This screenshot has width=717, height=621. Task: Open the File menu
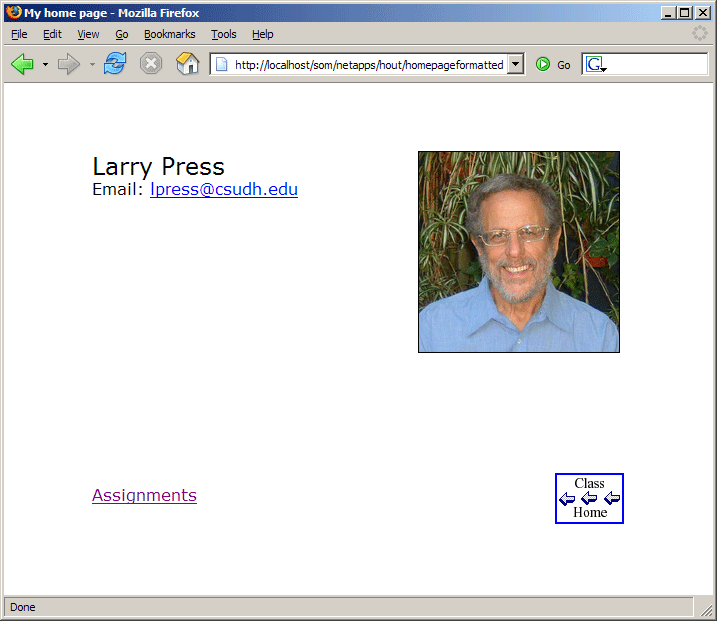(19, 34)
